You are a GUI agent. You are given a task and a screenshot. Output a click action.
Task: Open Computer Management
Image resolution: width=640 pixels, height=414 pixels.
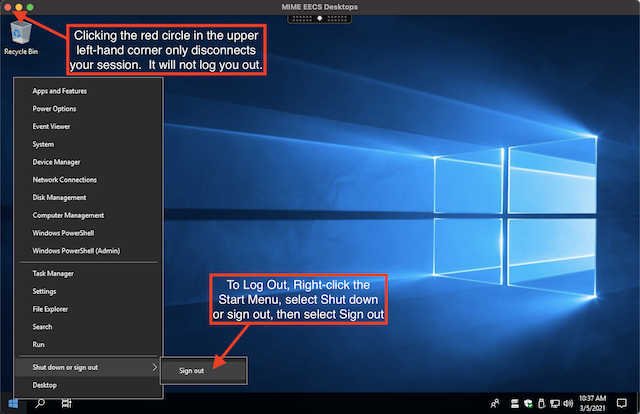coord(88,215)
